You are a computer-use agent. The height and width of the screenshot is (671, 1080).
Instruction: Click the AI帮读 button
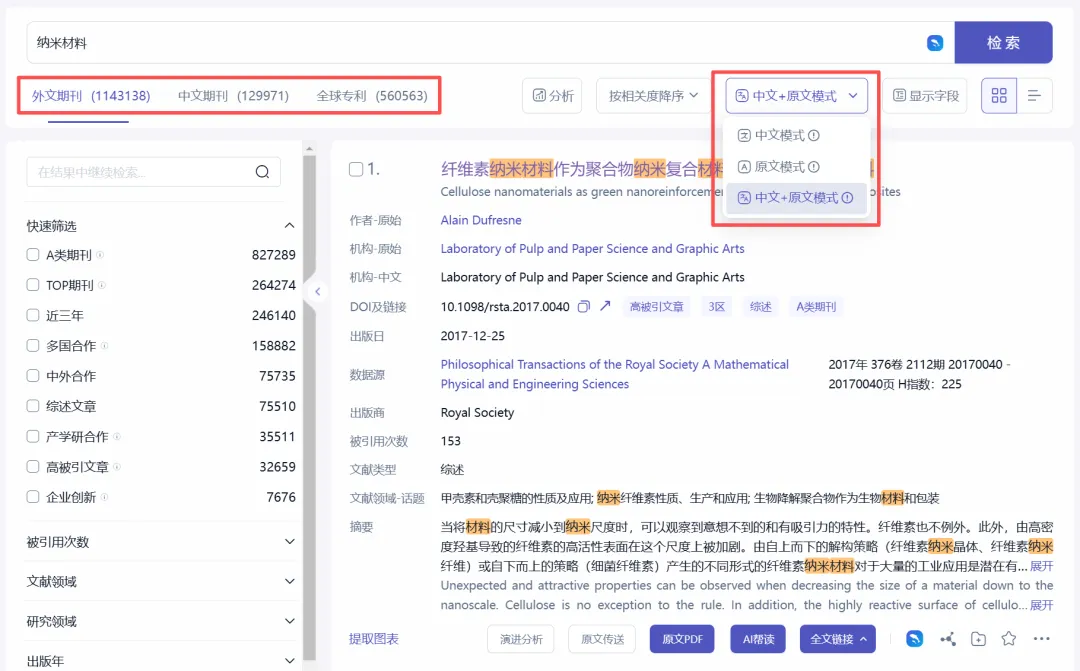pyautogui.click(x=758, y=639)
